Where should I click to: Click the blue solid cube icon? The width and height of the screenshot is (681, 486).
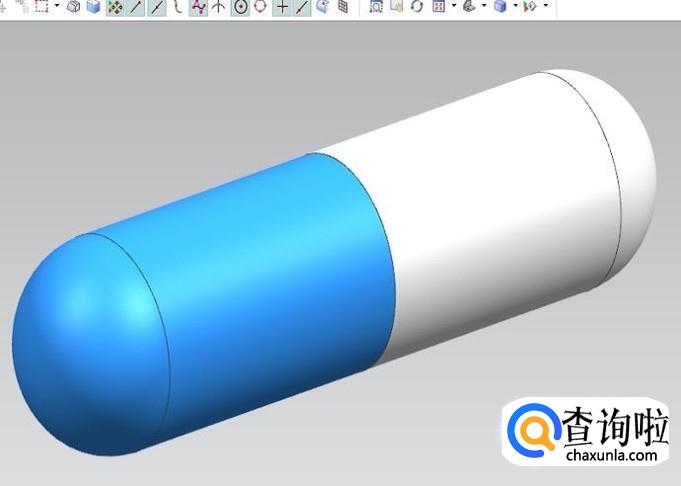(93, 7)
